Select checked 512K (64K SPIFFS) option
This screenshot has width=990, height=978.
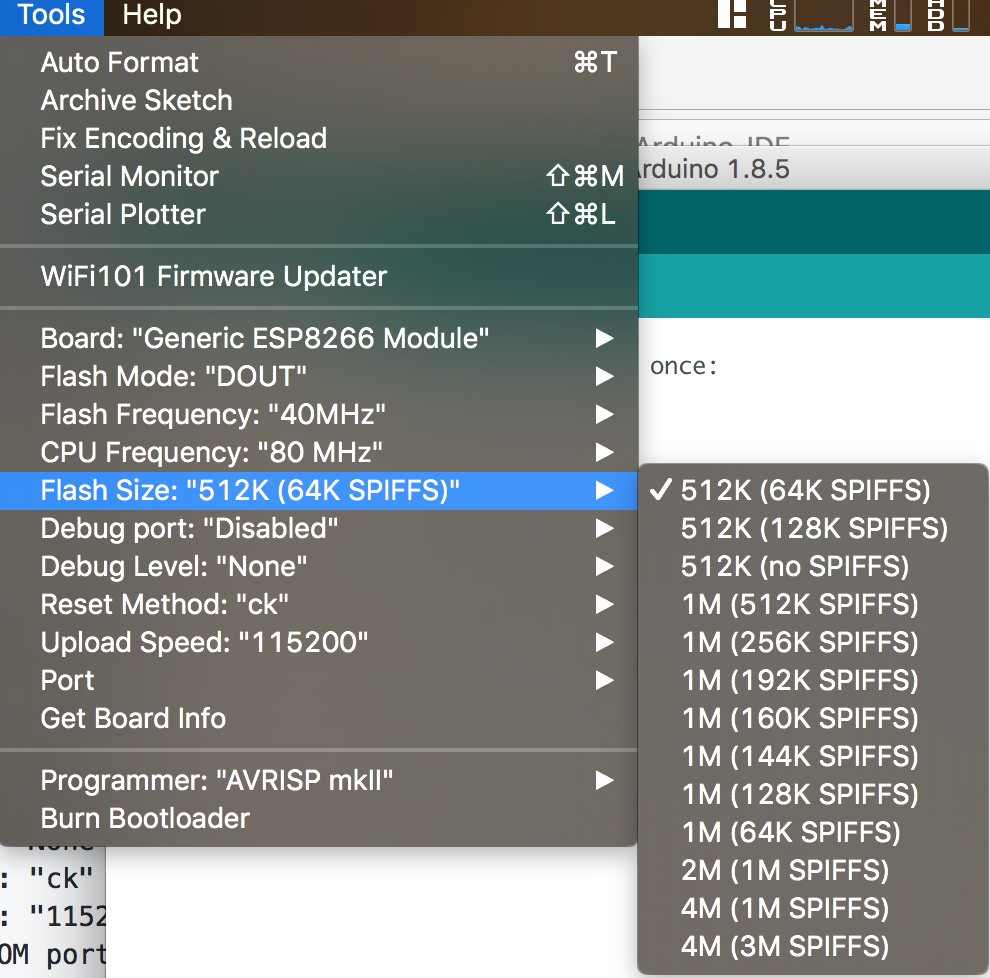click(813, 491)
